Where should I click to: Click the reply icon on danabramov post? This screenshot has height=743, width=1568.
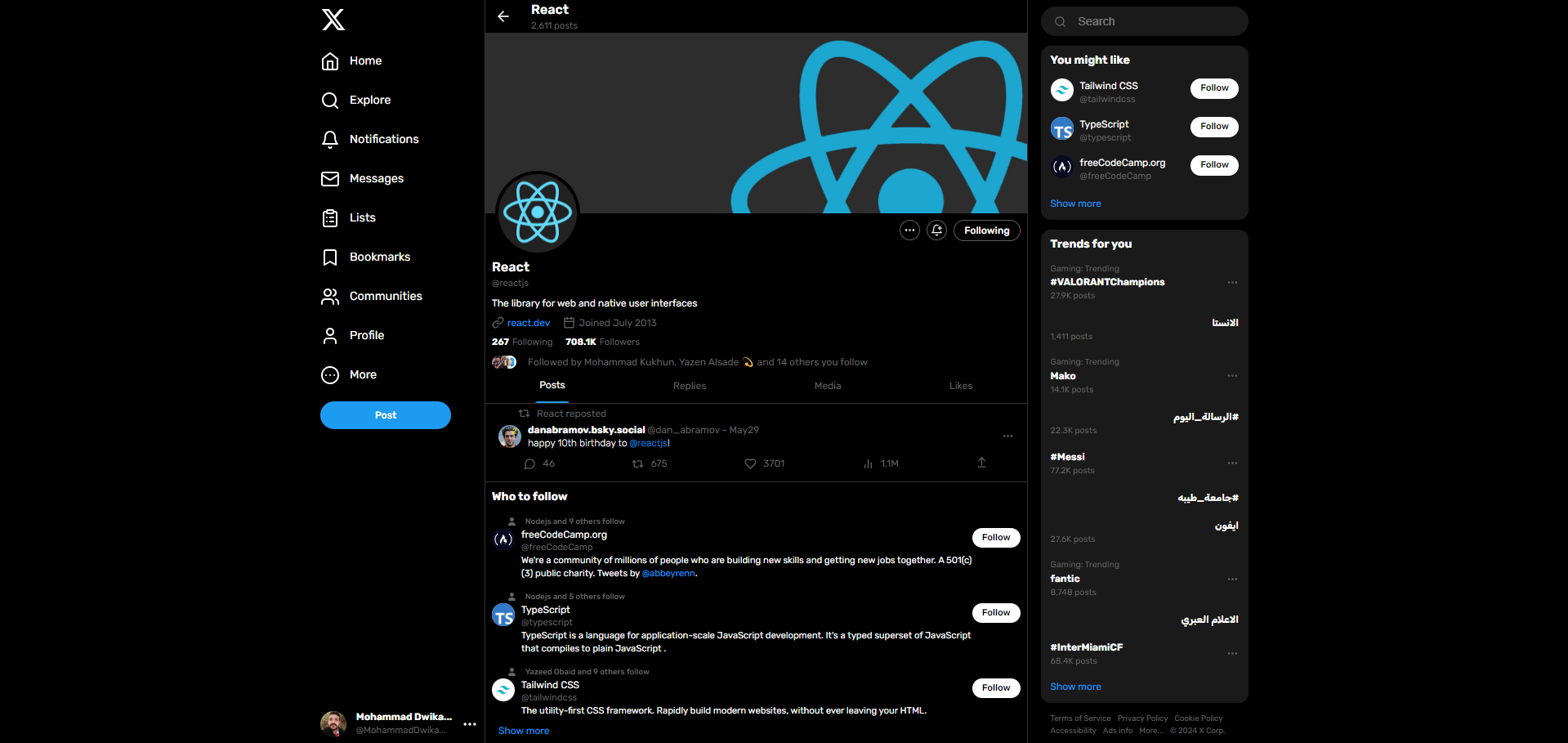tap(529, 463)
